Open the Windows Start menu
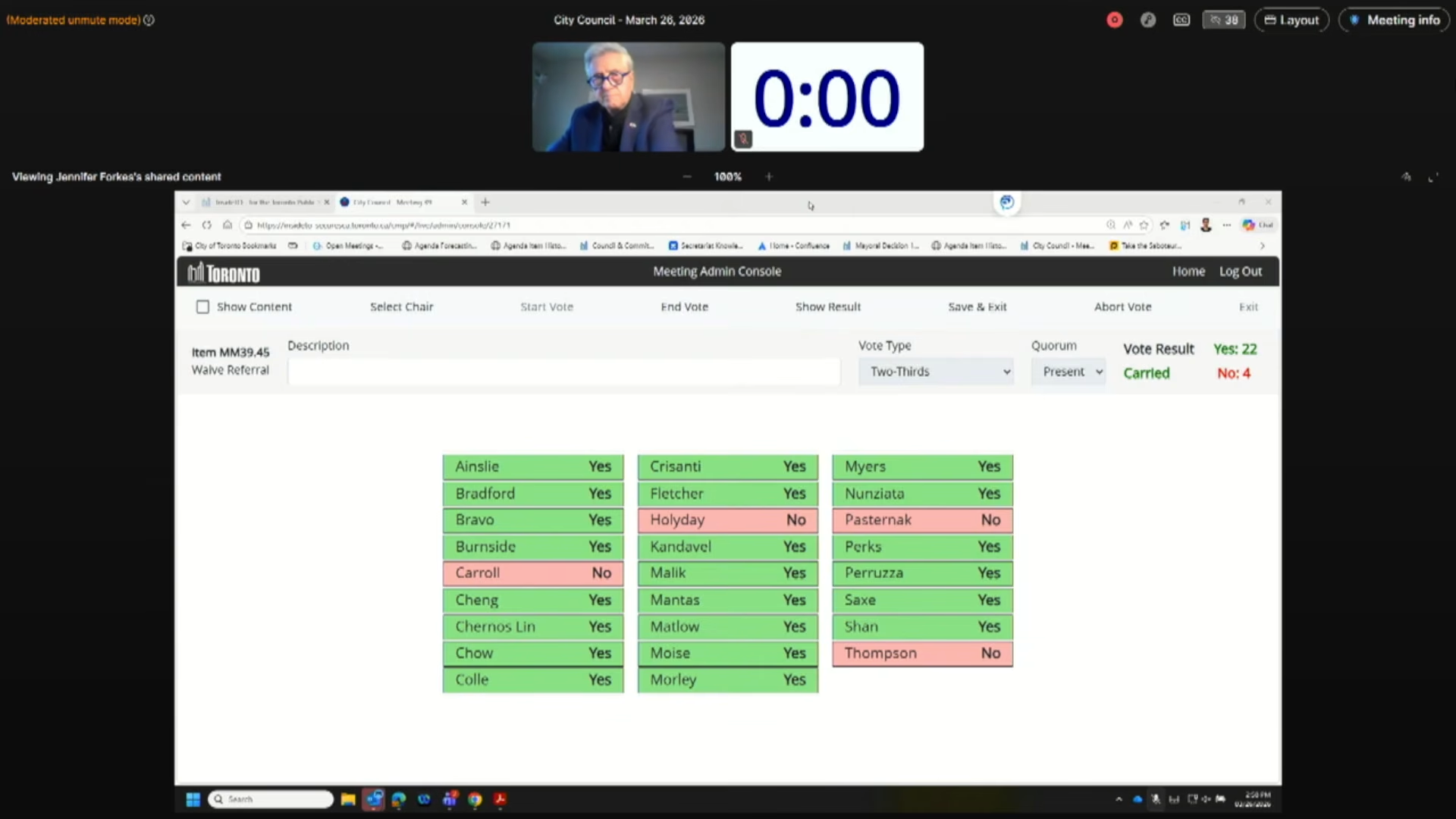This screenshot has width=1456, height=819. 193,799
